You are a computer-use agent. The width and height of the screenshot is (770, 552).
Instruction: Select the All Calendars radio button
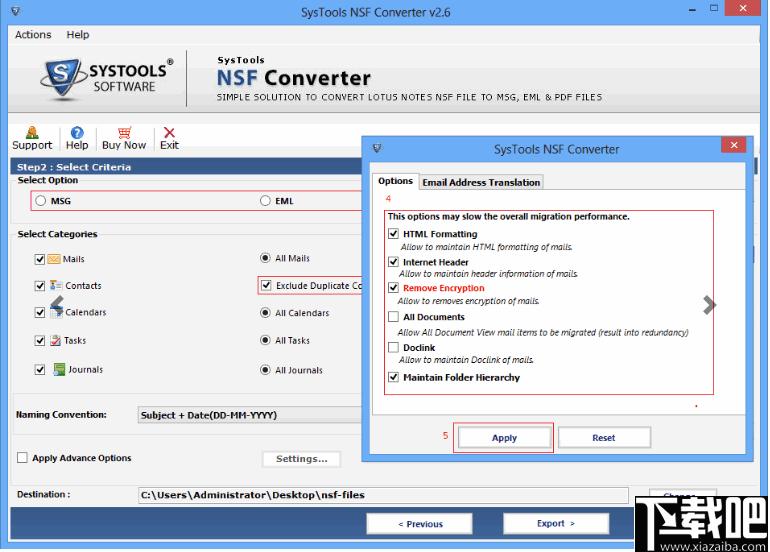pos(265,313)
